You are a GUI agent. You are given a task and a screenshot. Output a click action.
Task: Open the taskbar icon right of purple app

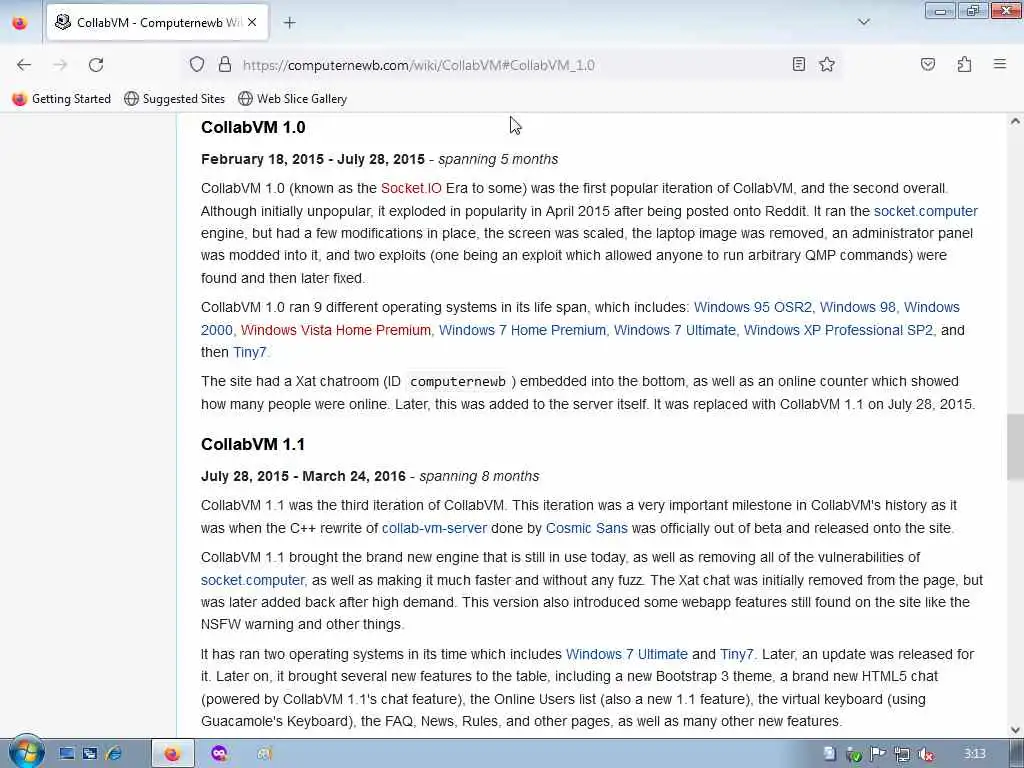pos(264,754)
